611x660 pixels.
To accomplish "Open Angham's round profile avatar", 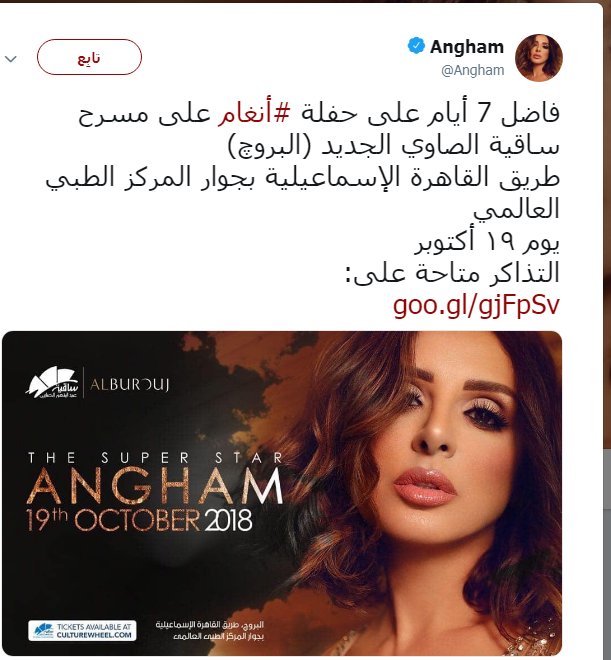I will pos(539,58).
